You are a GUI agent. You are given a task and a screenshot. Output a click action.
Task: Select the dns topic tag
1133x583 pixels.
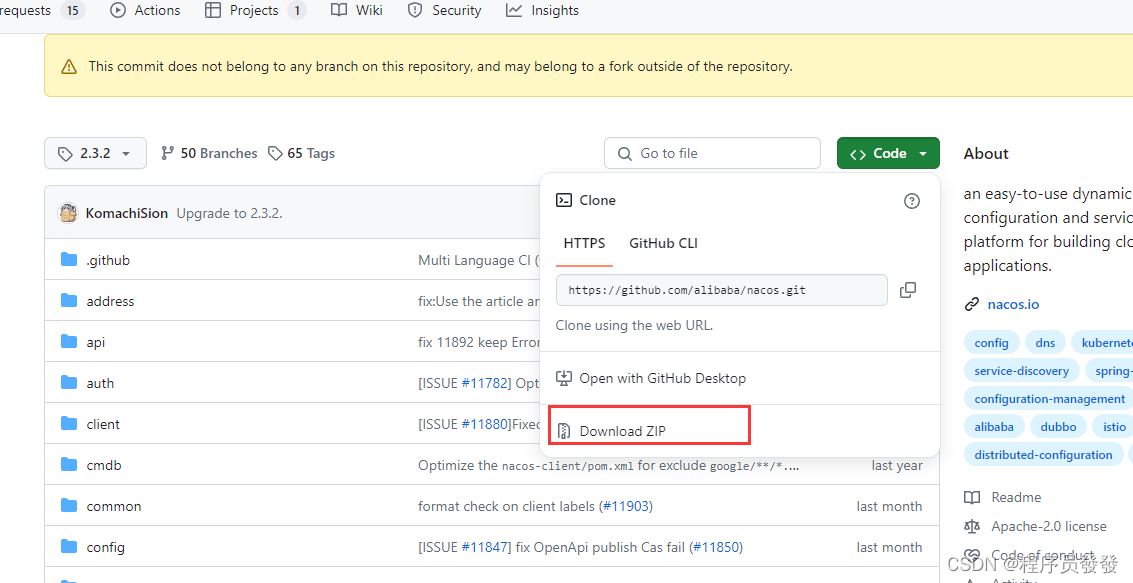[x=1045, y=342]
